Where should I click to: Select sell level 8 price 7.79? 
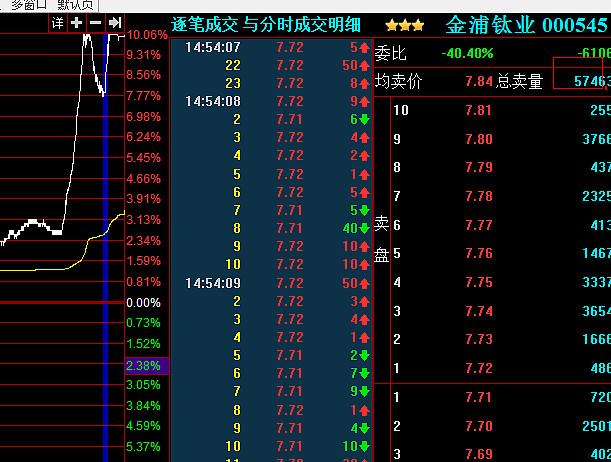[479, 168]
